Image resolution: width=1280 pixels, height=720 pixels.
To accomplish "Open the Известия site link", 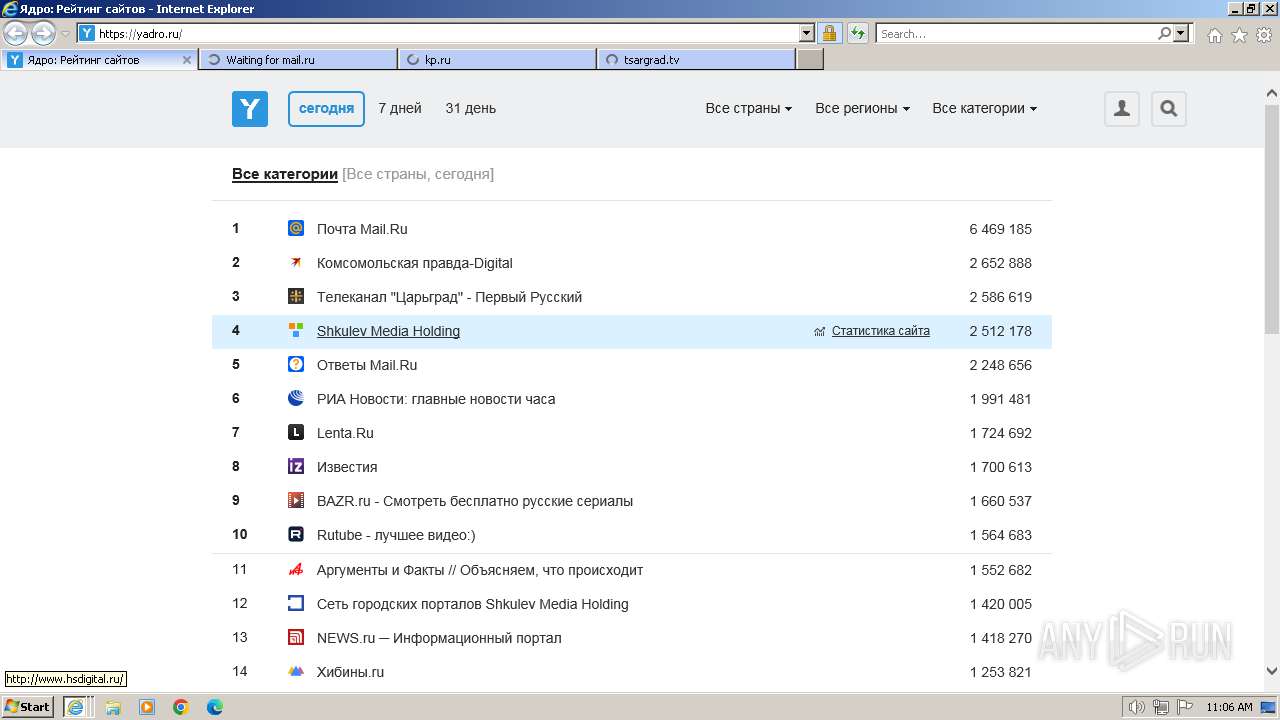I will coord(347,467).
